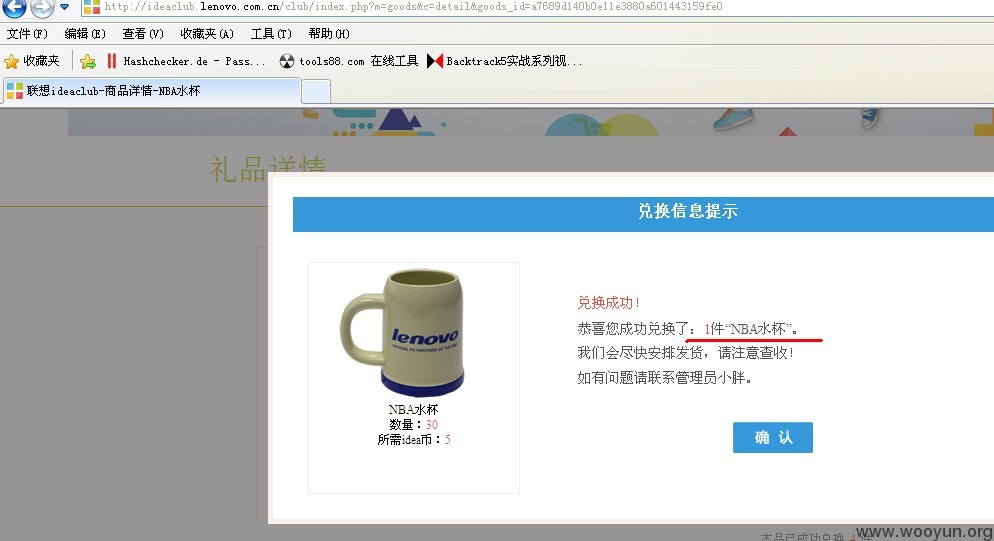Click the 收藏夹 favorites star button
The height and width of the screenshot is (541, 994).
32,61
